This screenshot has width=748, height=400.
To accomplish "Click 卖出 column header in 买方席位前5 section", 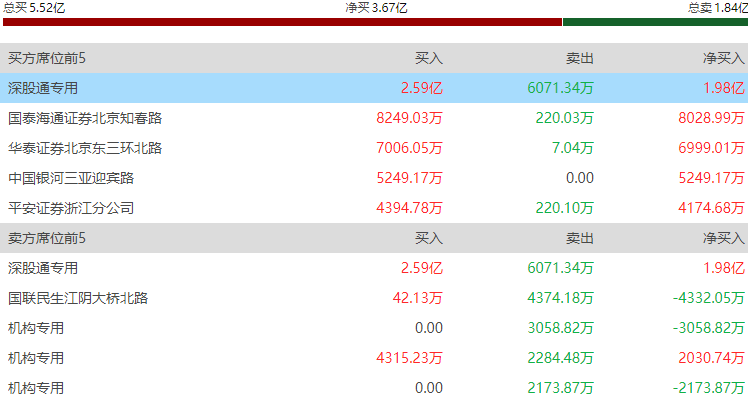I will pyautogui.click(x=580, y=58).
